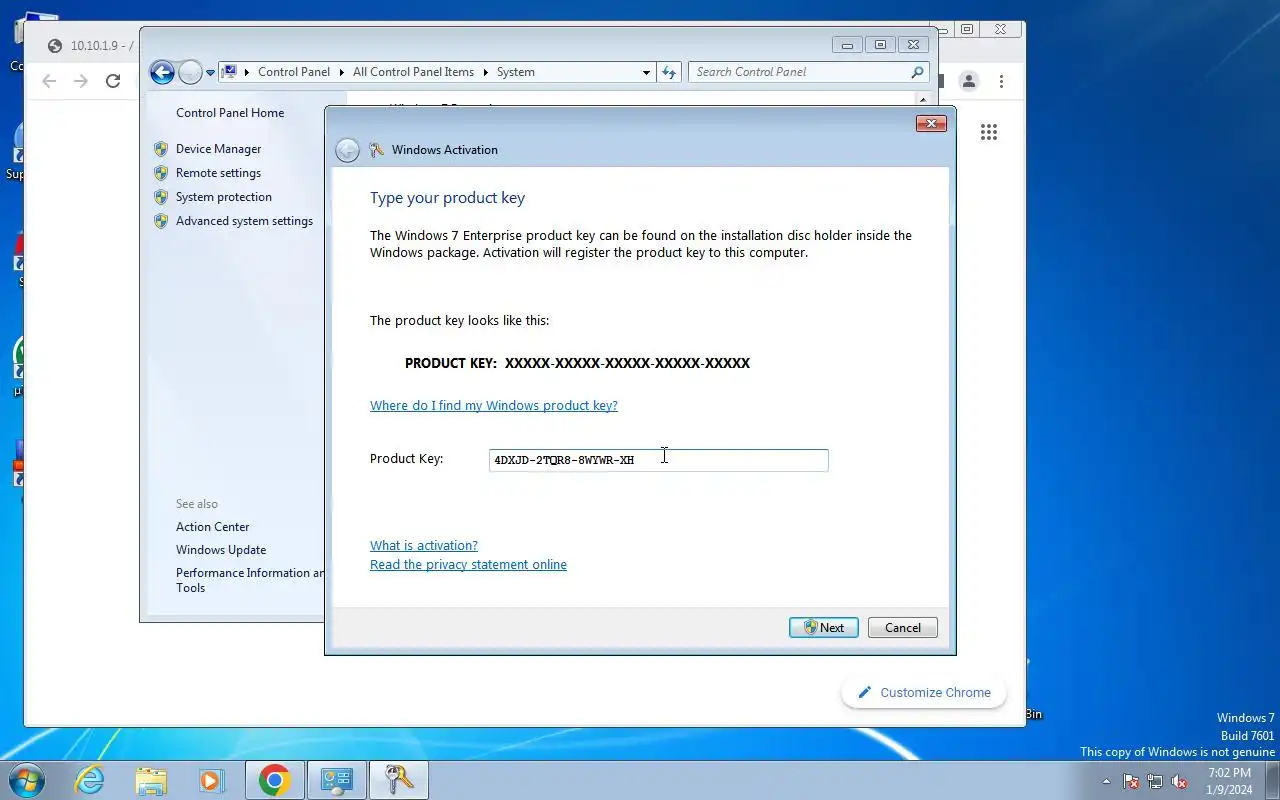Click Customize Chrome button

[924, 692]
